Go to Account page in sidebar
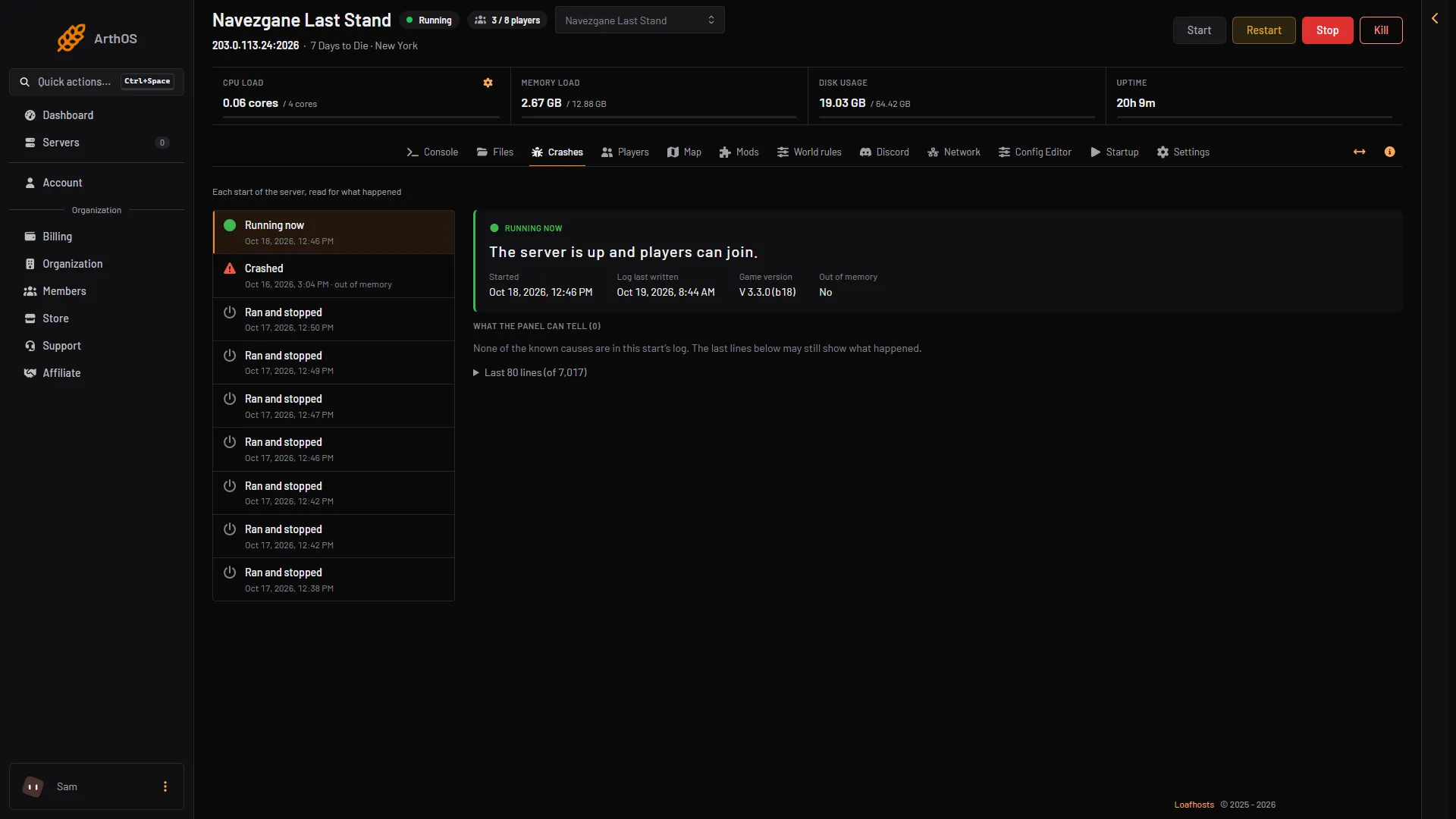Screen dimensions: 1456x819 pos(96,183)
